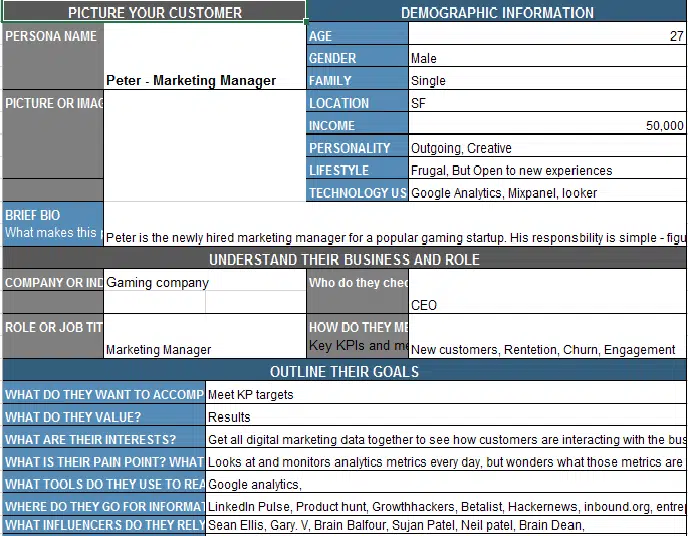This screenshot has height=536, width=688.
Task: Select the 'Outgoing, Creative' personality cell
Action: (x=547, y=148)
